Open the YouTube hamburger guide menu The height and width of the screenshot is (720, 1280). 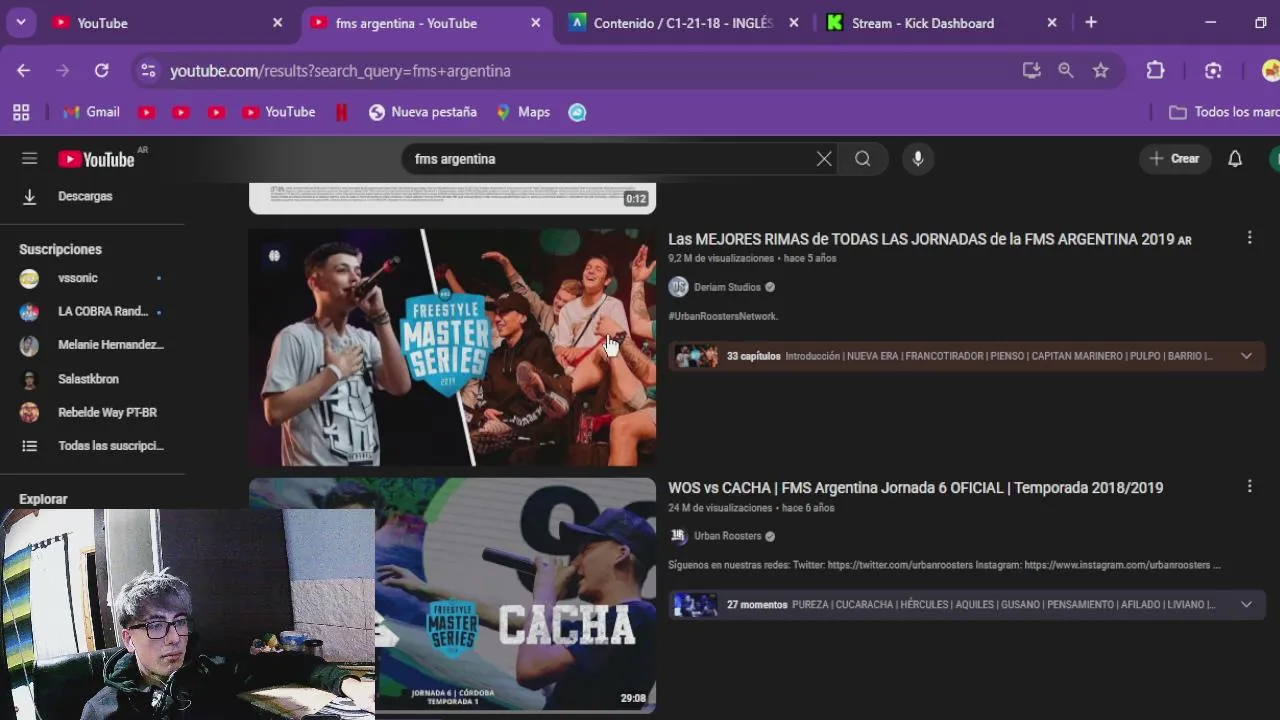click(29, 159)
